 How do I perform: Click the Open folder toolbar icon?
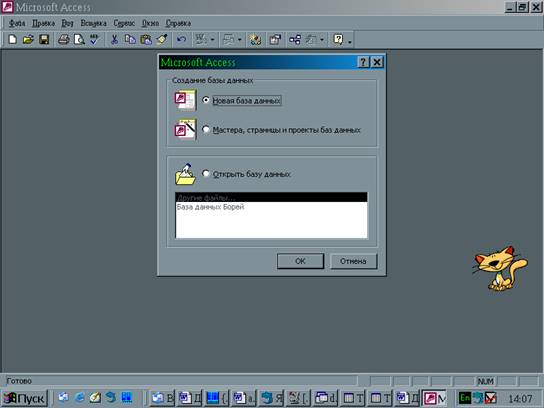coord(28,40)
